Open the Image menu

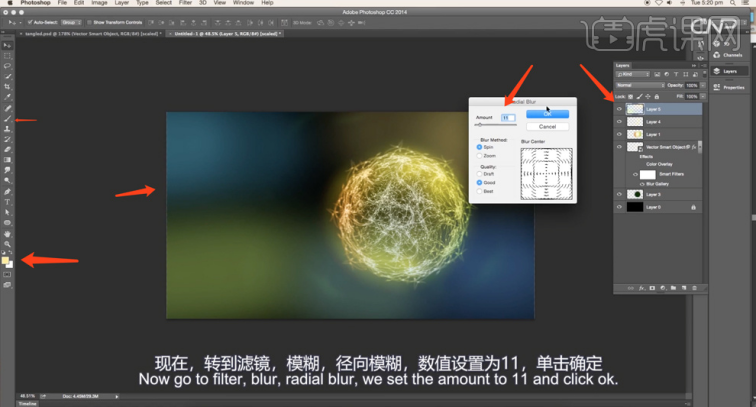[x=99, y=3]
